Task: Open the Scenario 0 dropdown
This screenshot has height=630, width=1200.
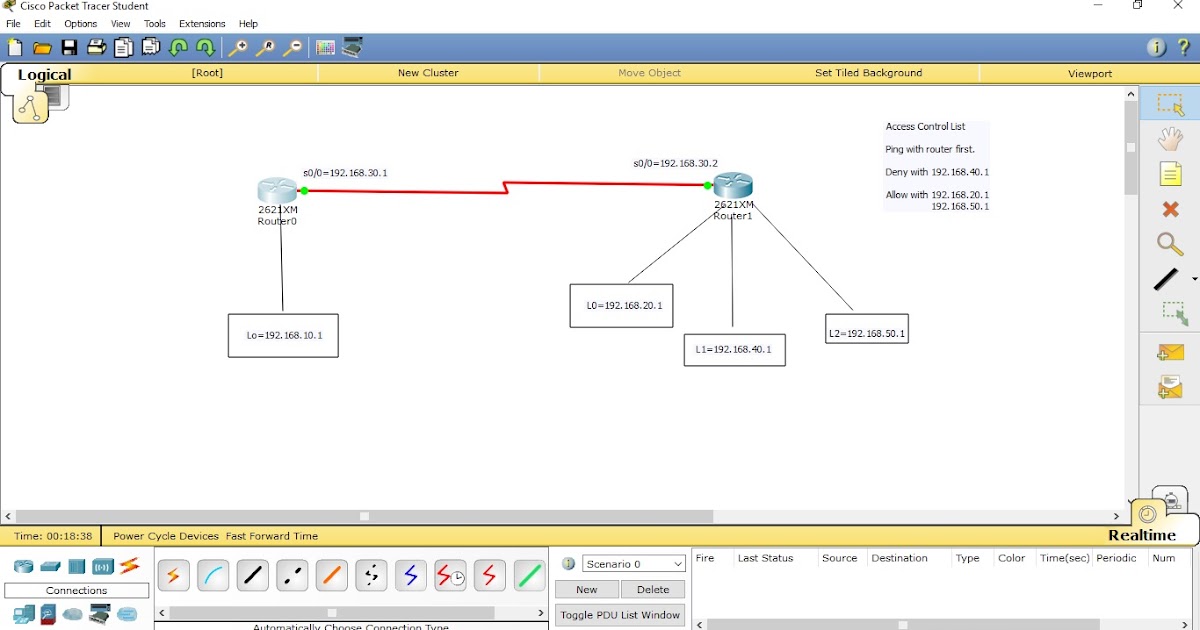Action: (x=633, y=563)
